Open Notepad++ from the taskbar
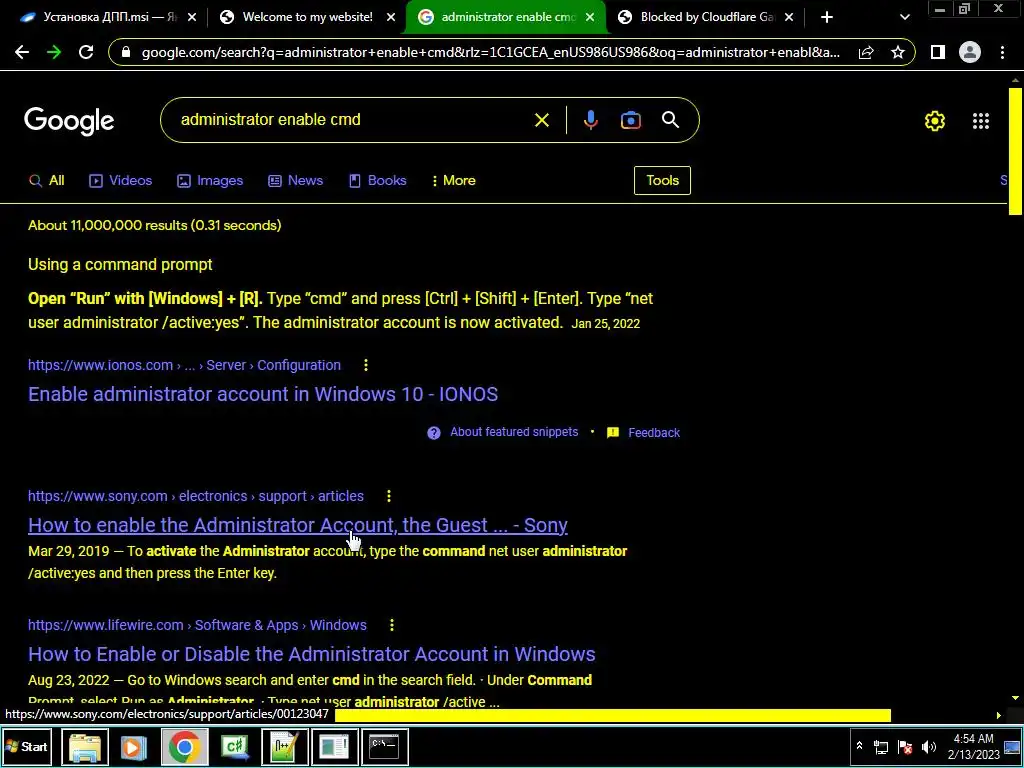Viewport: 1024px width, 768px height. (284, 747)
